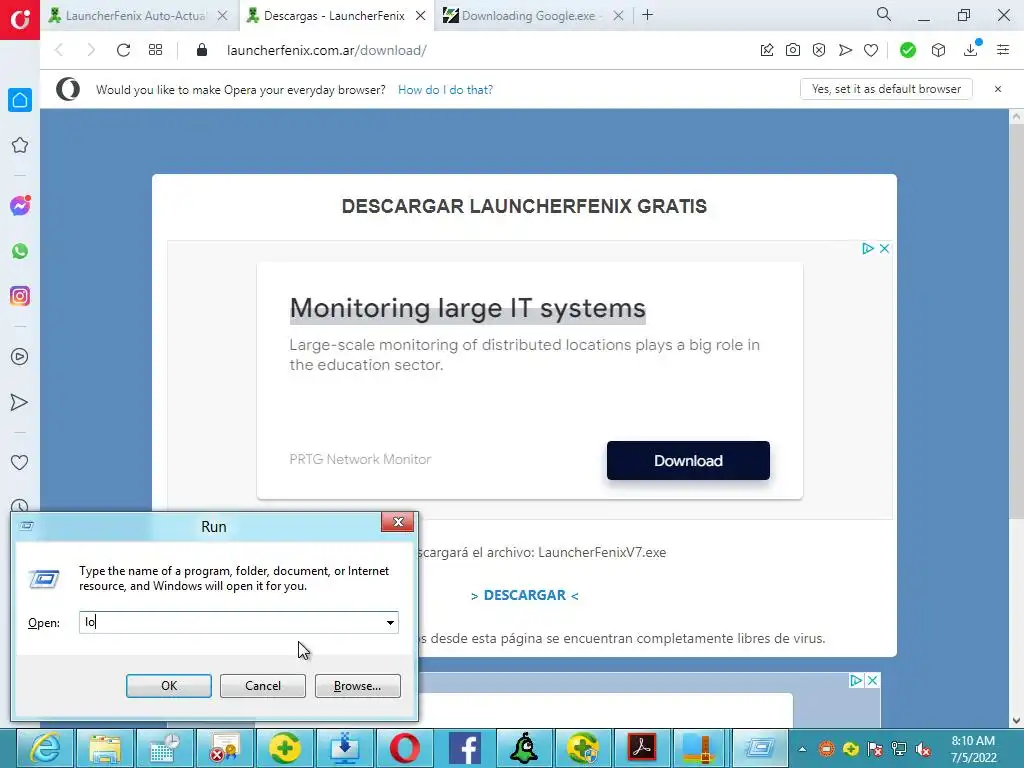Image resolution: width=1024 pixels, height=768 pixels.
Task: Open 'Monitoring large IT systems' ad headline
Action: (468, 308)
